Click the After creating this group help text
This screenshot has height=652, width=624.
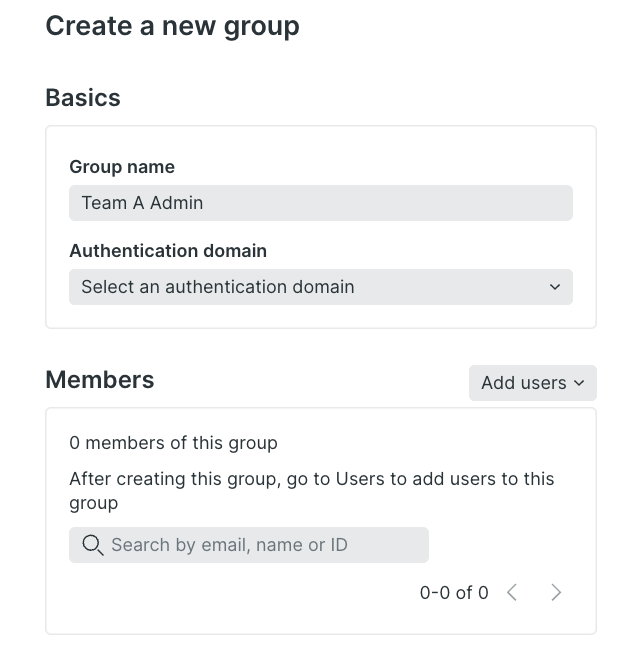point(312,491)
